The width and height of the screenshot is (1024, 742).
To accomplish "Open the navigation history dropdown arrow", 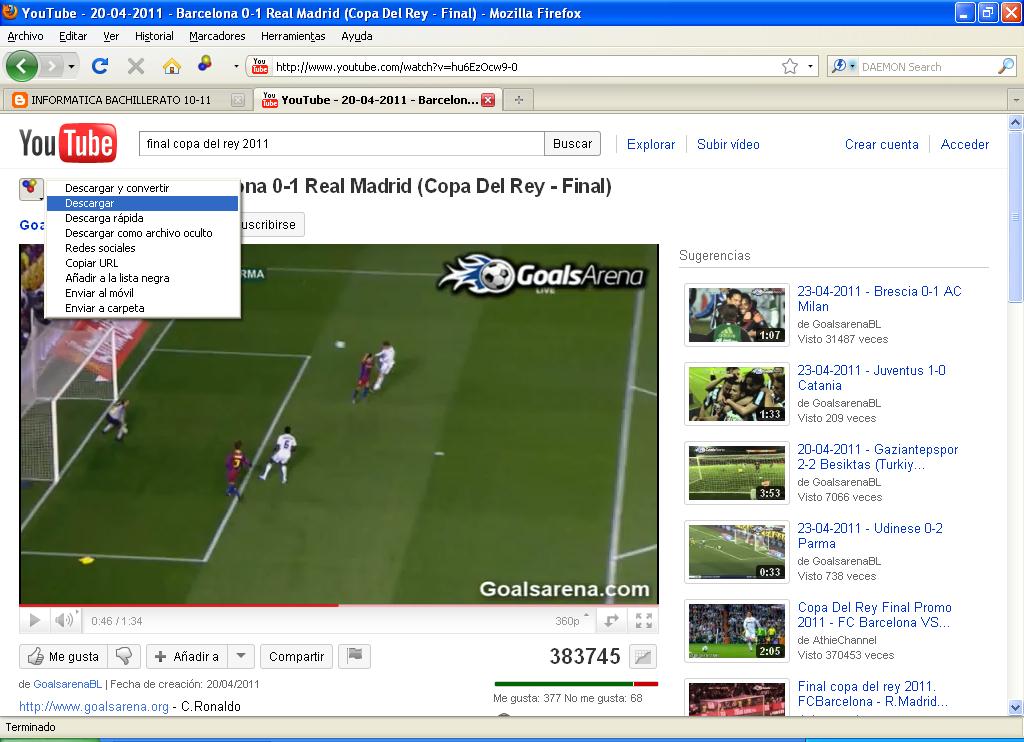I will pyautogui.click(x=71, y=66).
